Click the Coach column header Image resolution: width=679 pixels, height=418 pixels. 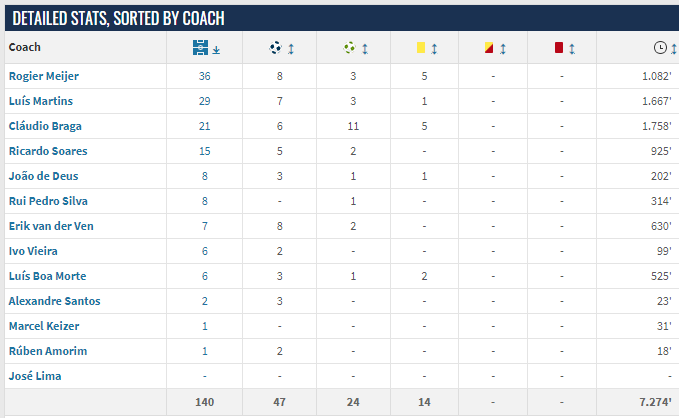click(25, 47)
